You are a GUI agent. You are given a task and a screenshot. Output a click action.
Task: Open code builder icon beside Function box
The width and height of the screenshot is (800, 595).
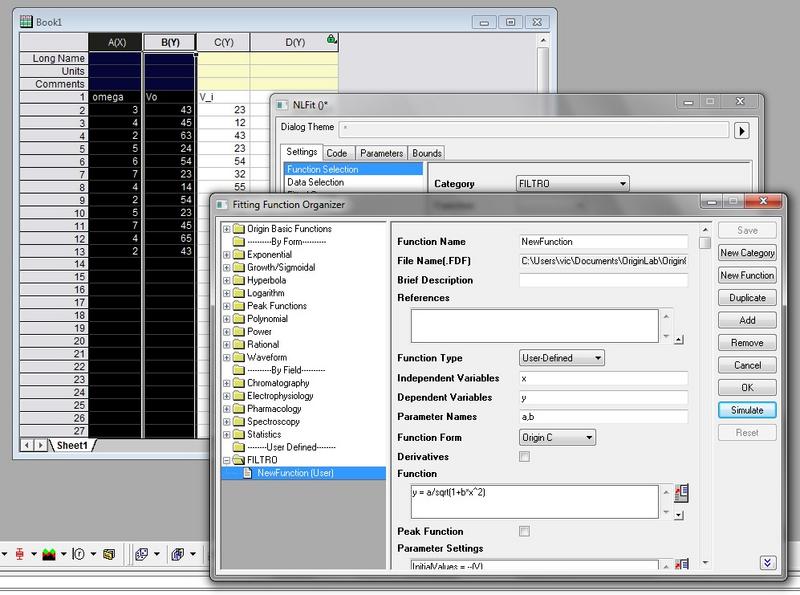[683, 493]
